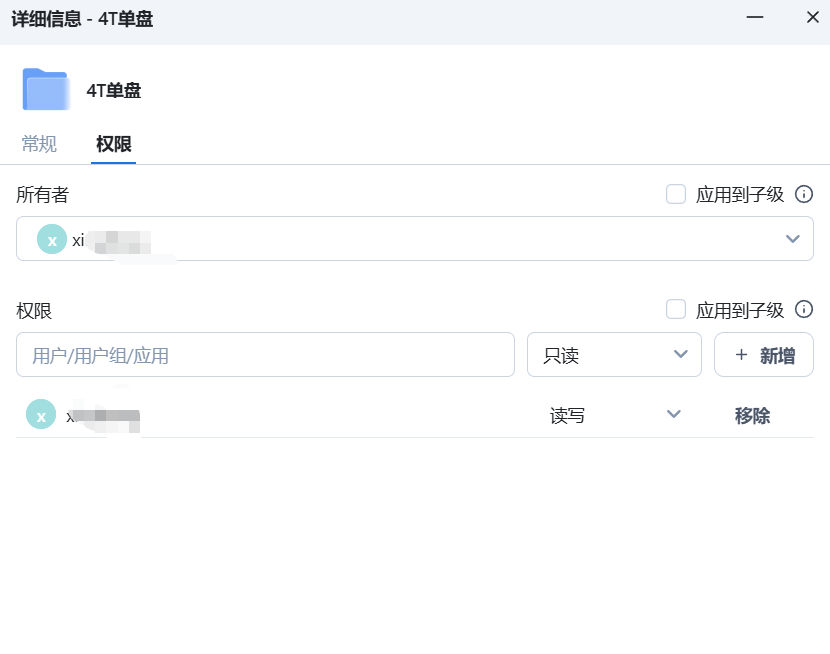Select the 权限 tab

[x=113, y=144]
